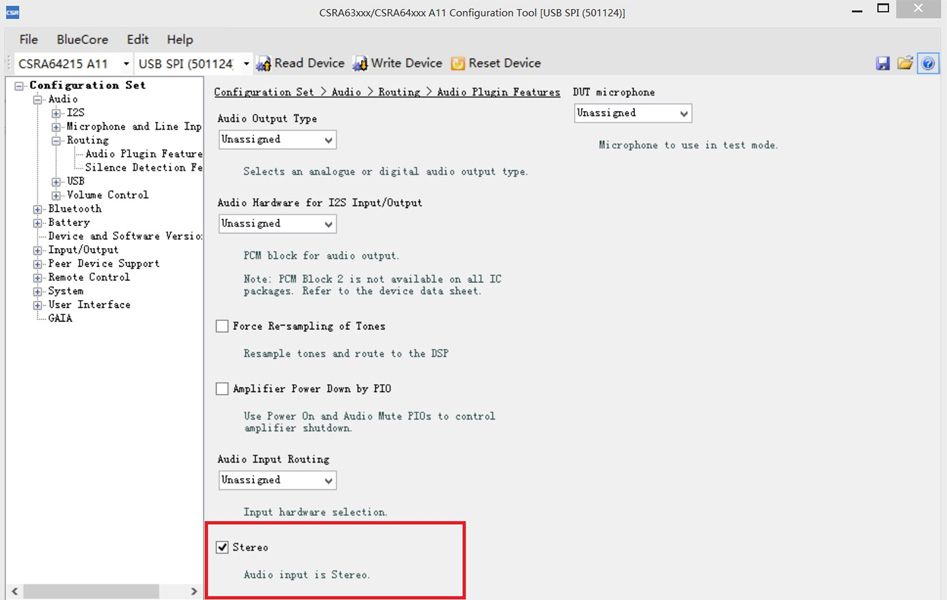Click the tree panel horizontal scrollbar right arrow
947x600 pixels.
pyautogui.click(x=194, y=591)
